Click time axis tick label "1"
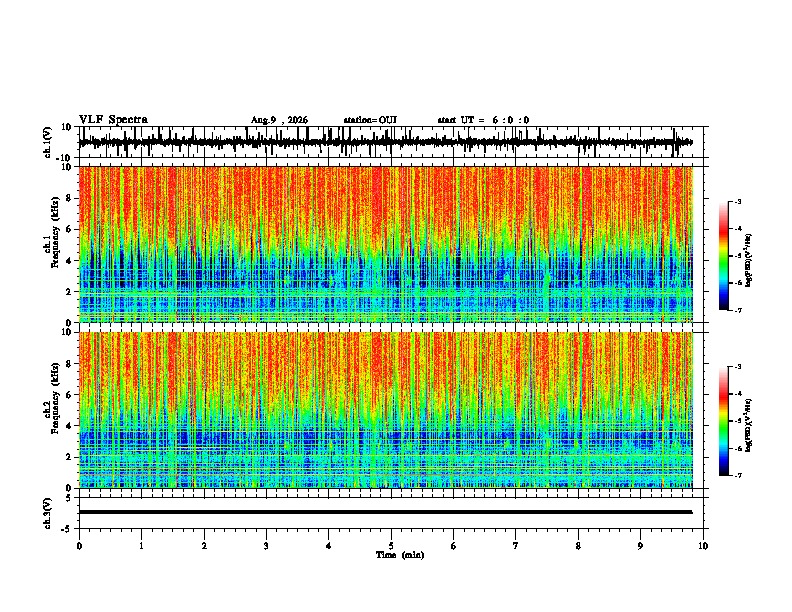 (x=142, y=546)
